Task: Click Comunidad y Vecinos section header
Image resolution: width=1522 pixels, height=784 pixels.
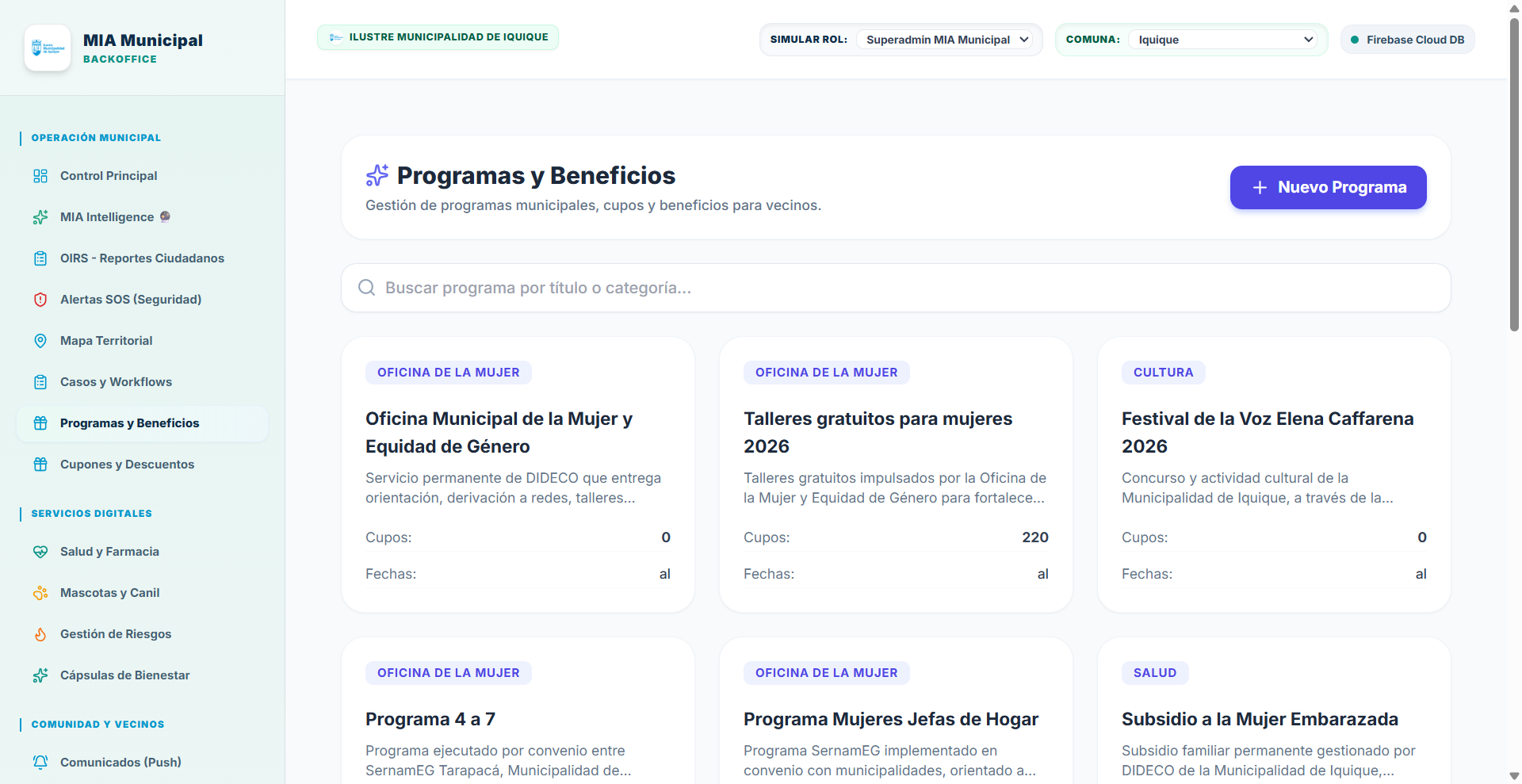Action: click(x=98, y=725)
